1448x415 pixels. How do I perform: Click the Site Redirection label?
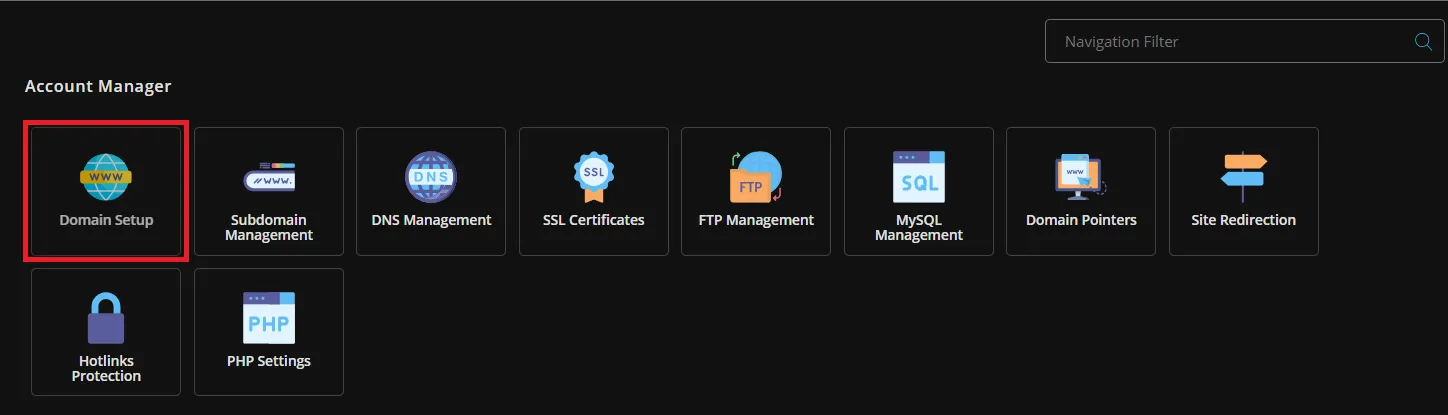[x=1244, y=220]
